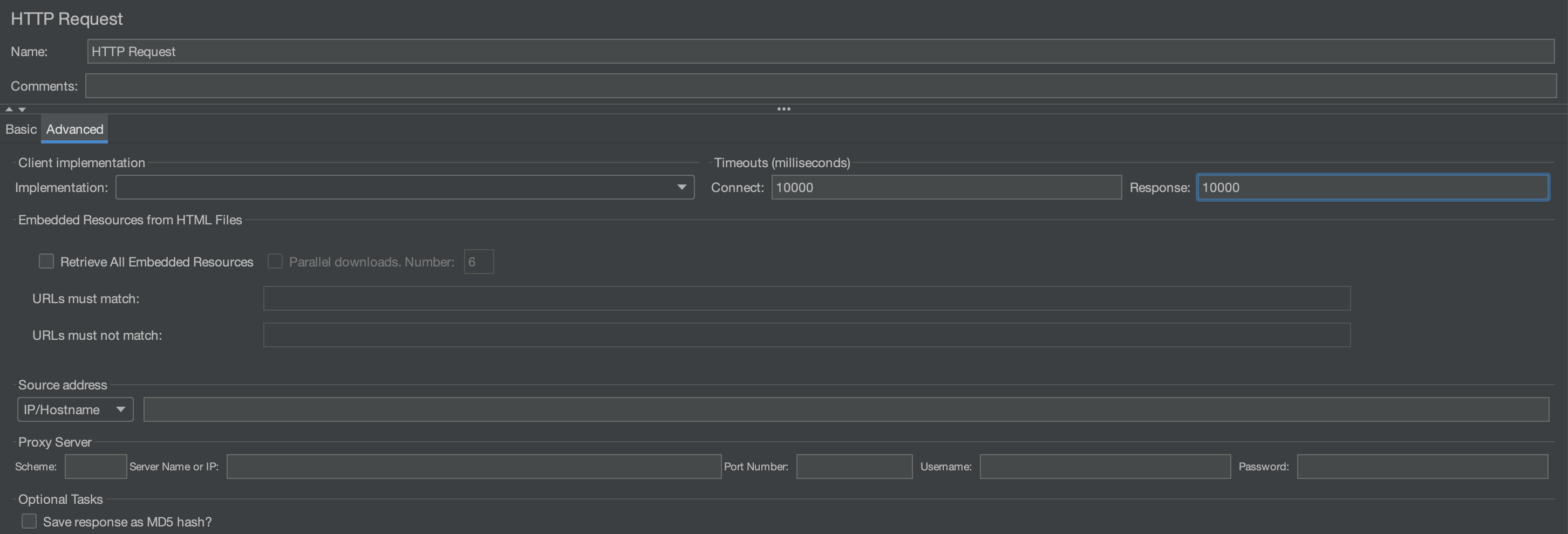Click the source address text field
Screen dimensions: 1568x534
point(846,409)
